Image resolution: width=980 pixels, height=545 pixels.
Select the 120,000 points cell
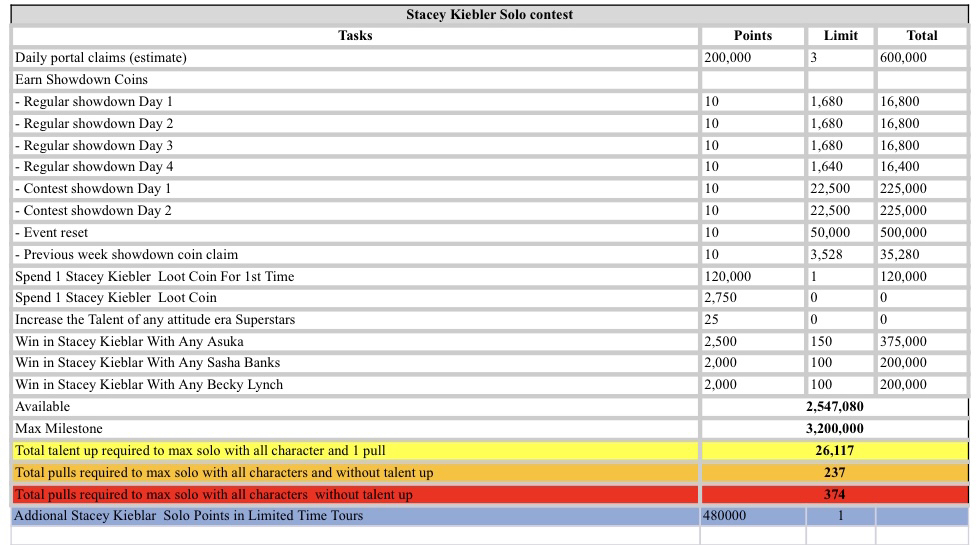pyautogui.click(x=752, y=276)
